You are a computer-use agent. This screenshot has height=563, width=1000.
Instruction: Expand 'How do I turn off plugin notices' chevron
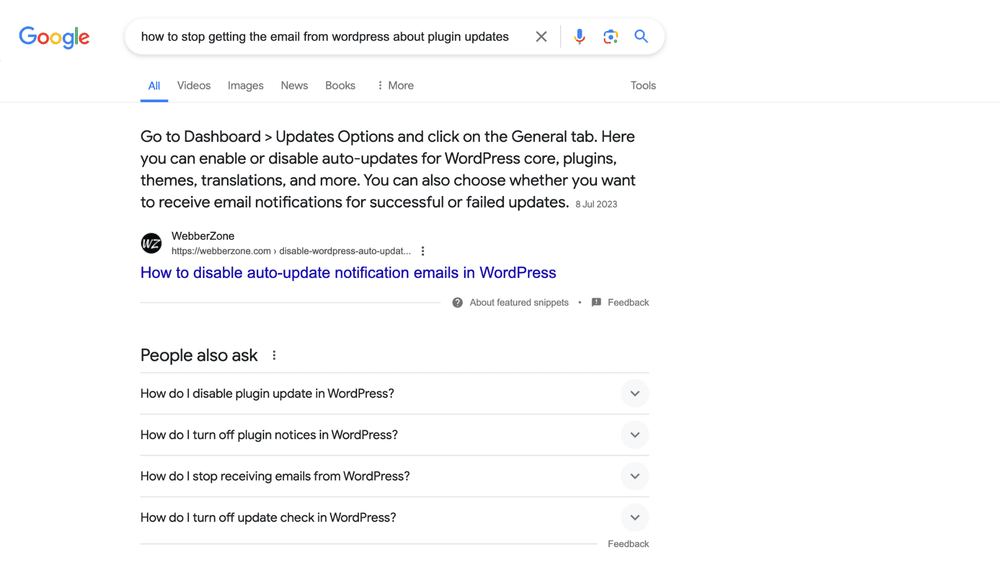point(635,435)
